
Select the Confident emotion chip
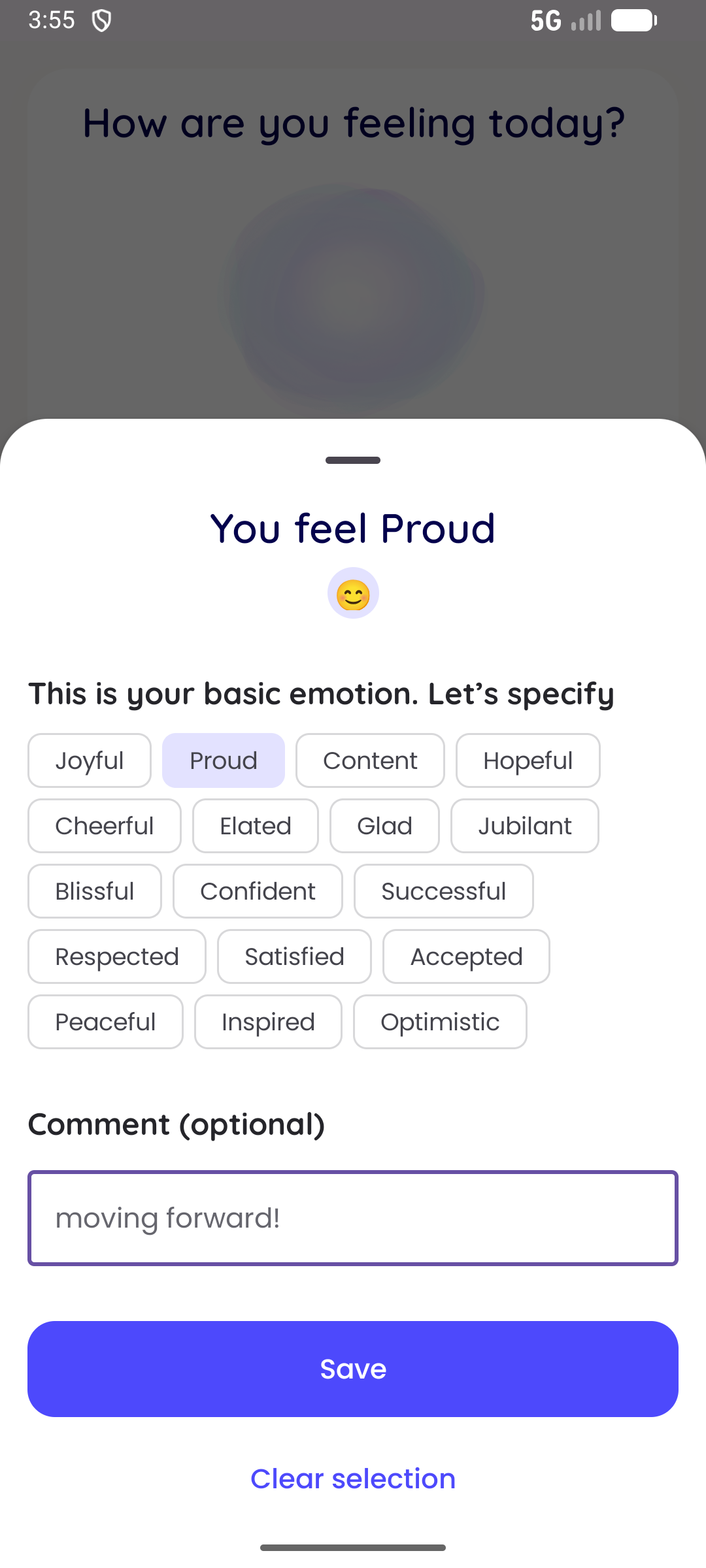258,891
